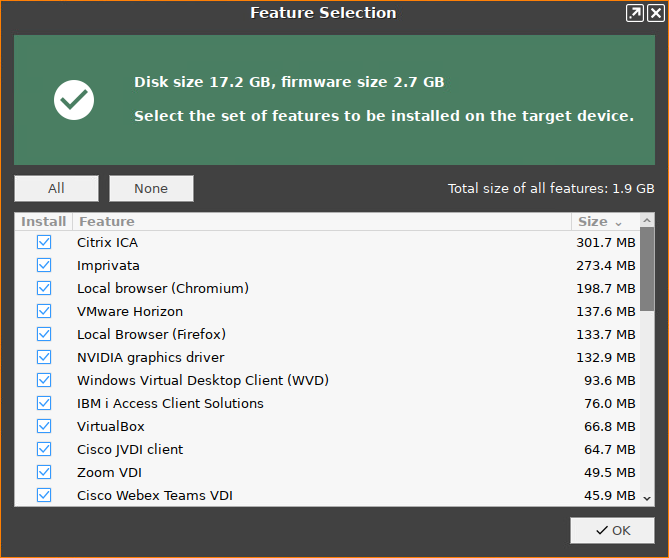Screen dimensions: 669x558
Task: Click the detach window arrow icon
Action: click(x=635, y=13)
